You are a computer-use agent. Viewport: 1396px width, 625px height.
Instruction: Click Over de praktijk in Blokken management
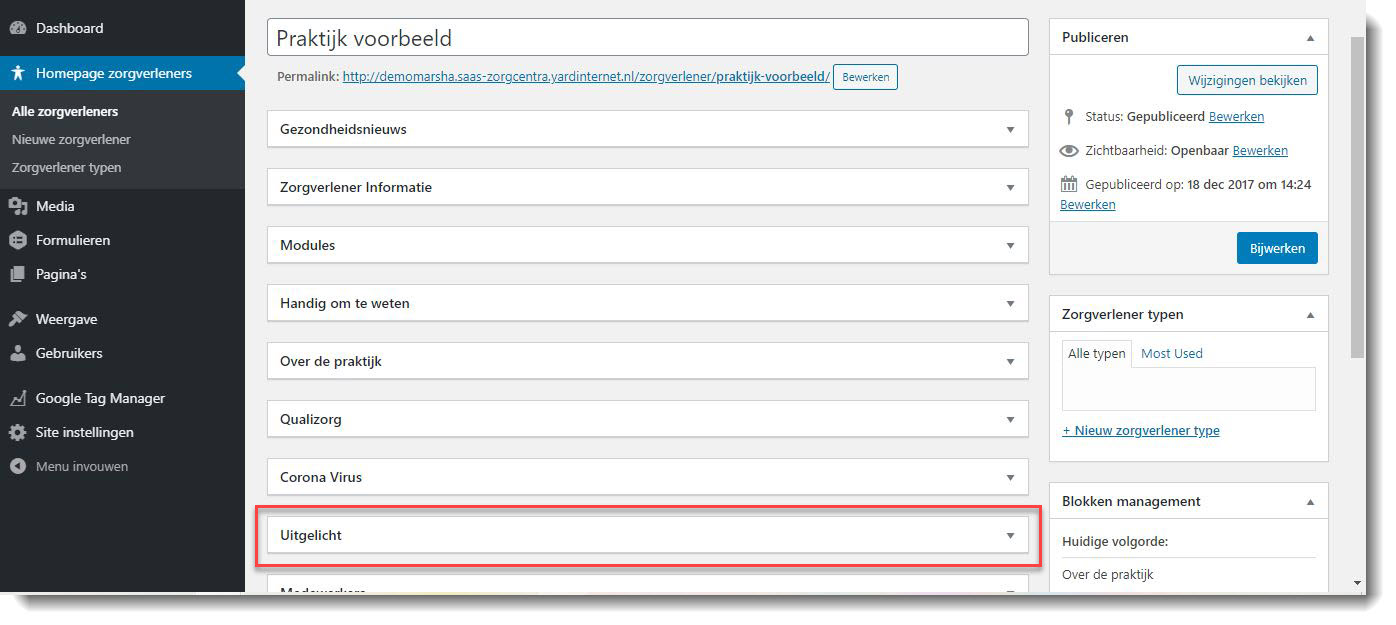[1108, 575]
